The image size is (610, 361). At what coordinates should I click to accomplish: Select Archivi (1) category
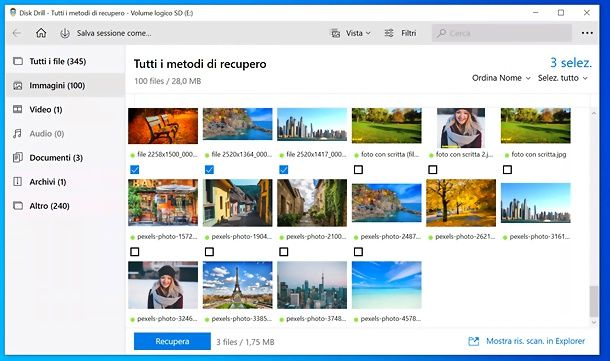(x=65, y=182)
